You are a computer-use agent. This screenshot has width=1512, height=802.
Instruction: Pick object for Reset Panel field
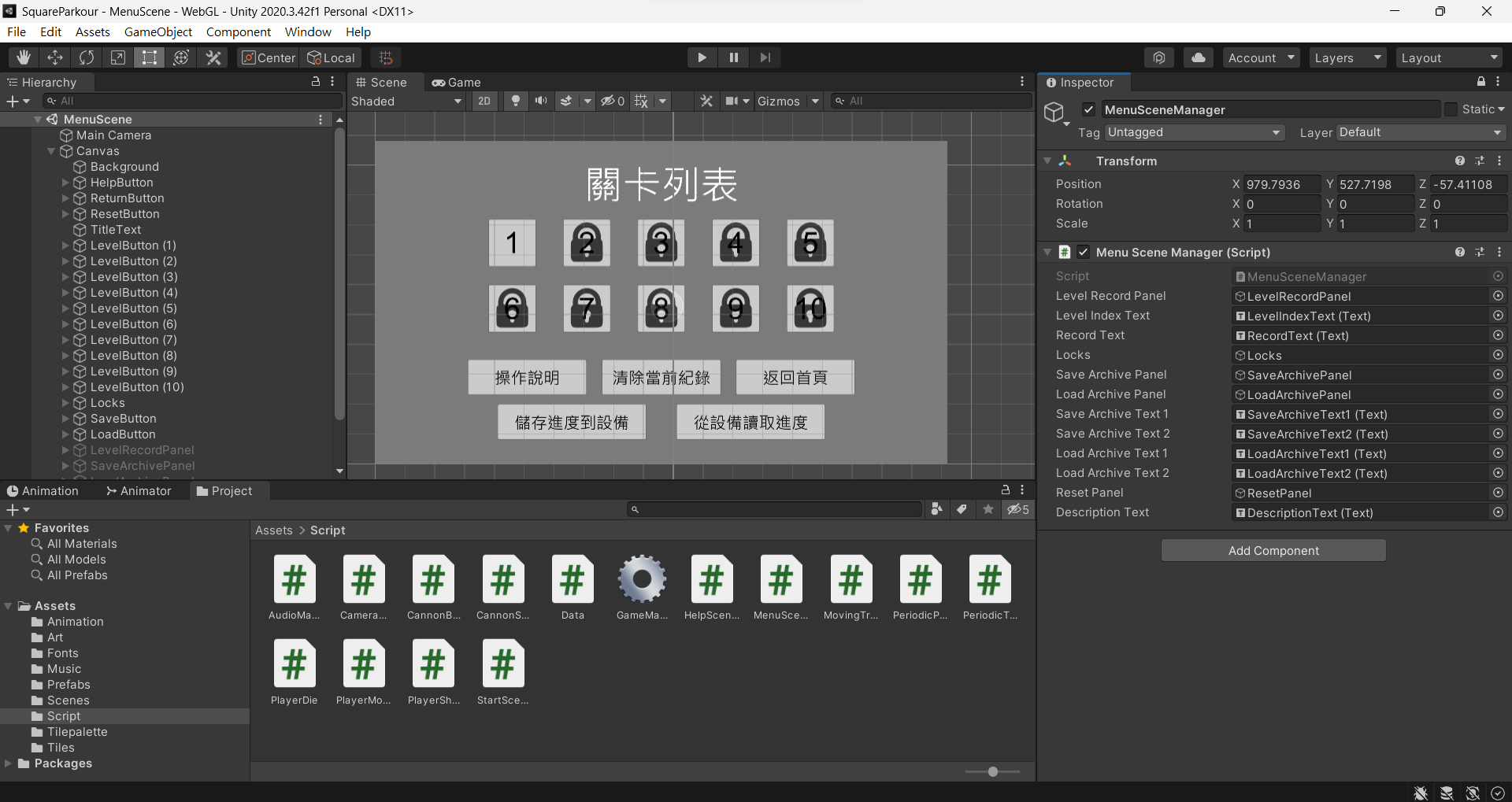click(1499, 493)
